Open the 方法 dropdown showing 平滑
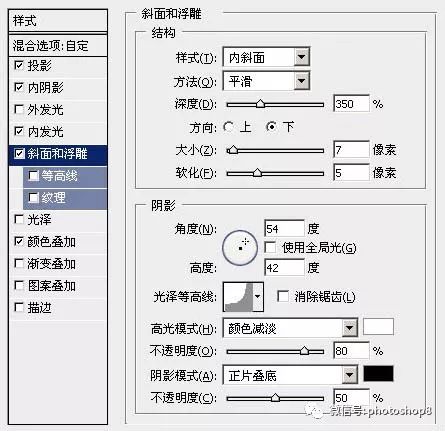 pyautogui.click(x=266, y=81)
